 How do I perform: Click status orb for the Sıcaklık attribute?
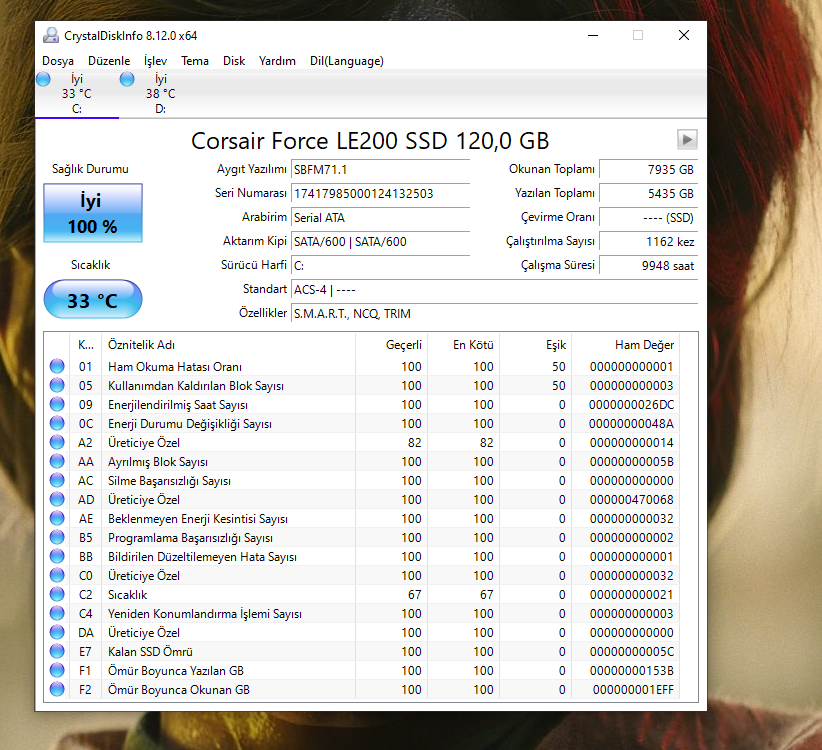click(57, 594)
